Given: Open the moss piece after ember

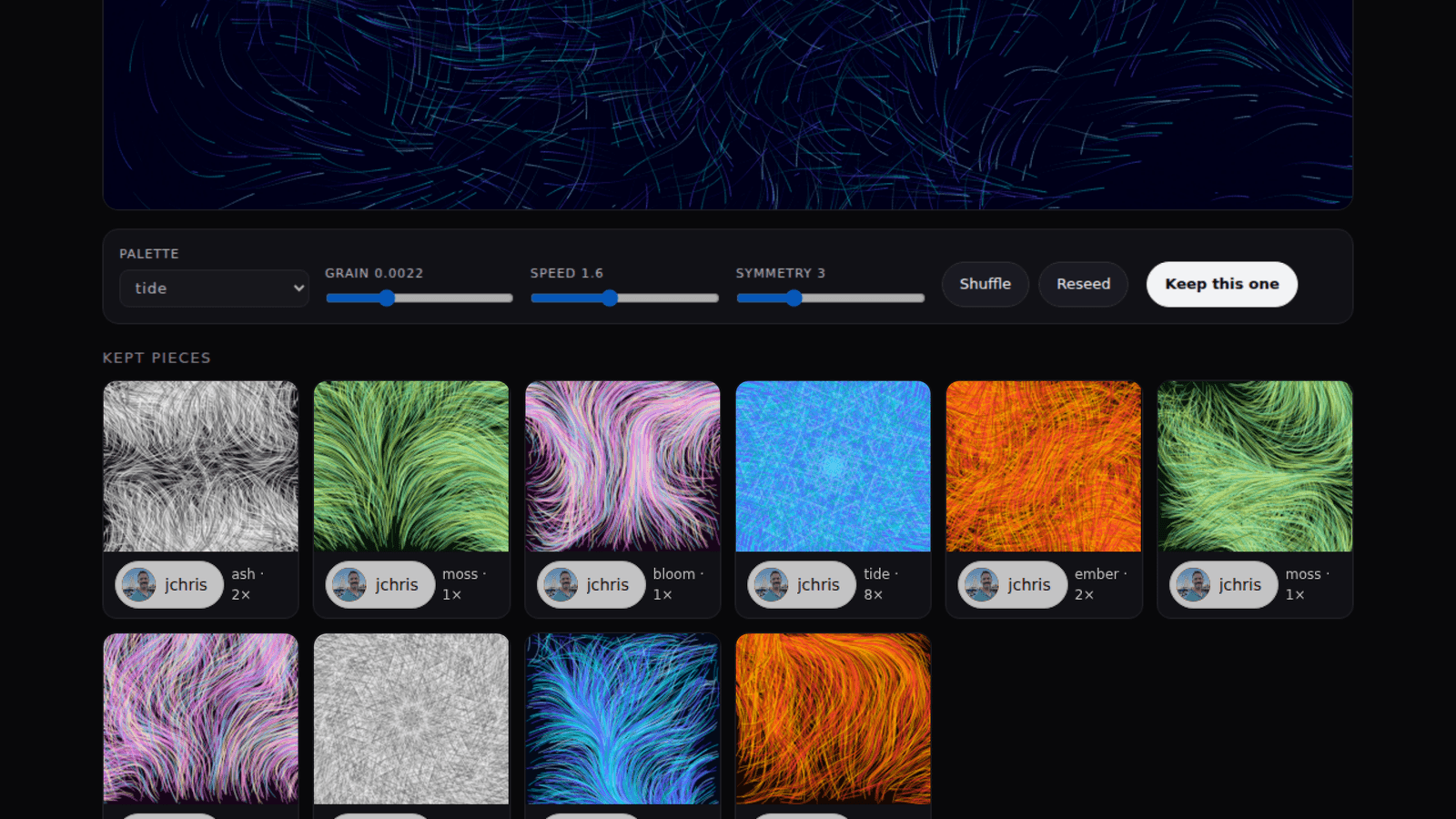Looking at the screenshot, I should coord(1255,466).
